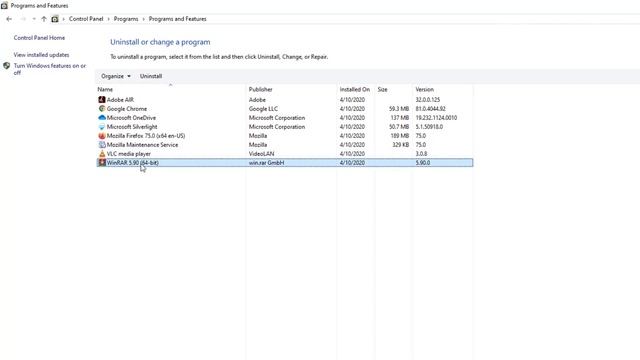
Task: Click the WinRAR icon
Action: point(102,162)
